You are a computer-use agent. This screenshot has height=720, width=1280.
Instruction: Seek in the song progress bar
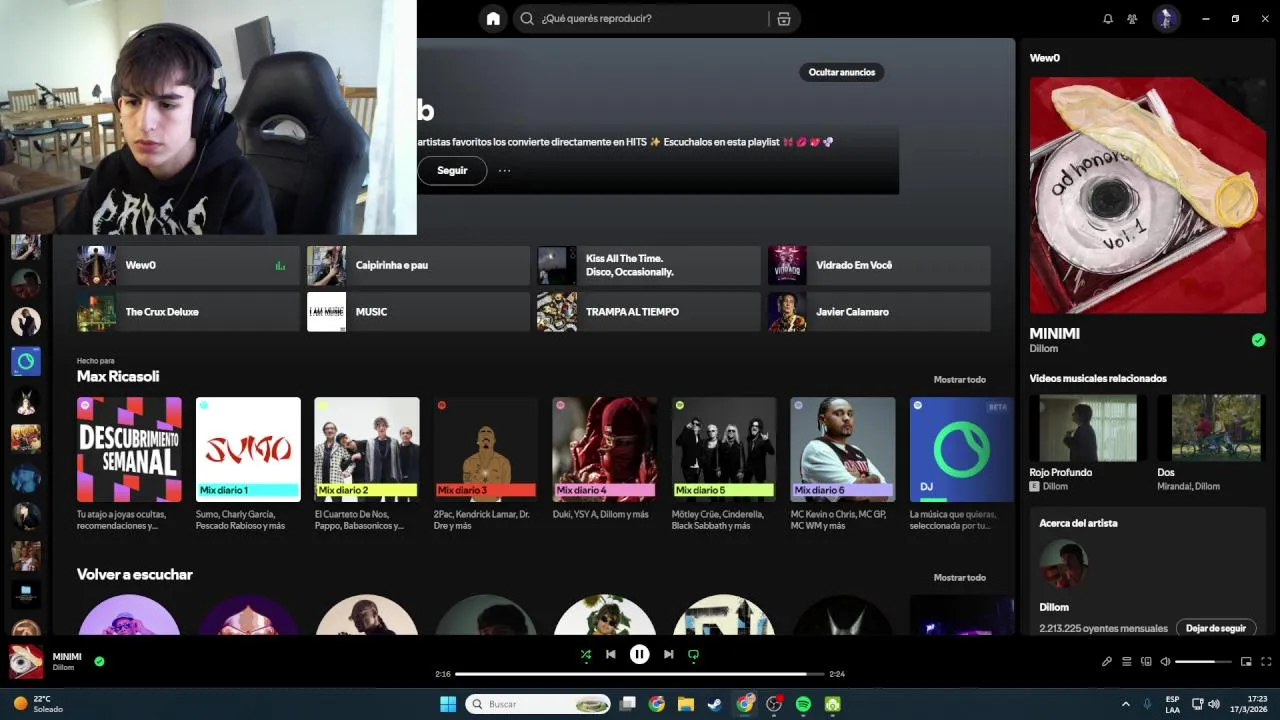640,674
